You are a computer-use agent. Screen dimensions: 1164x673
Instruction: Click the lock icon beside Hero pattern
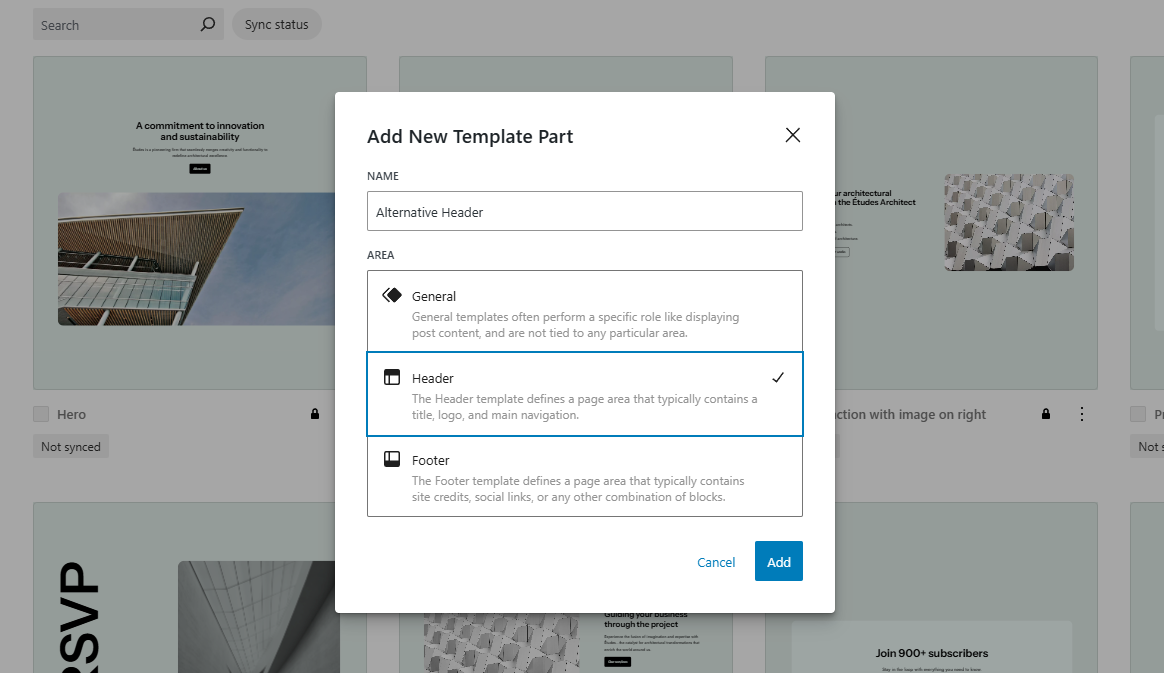click(314, 413)
